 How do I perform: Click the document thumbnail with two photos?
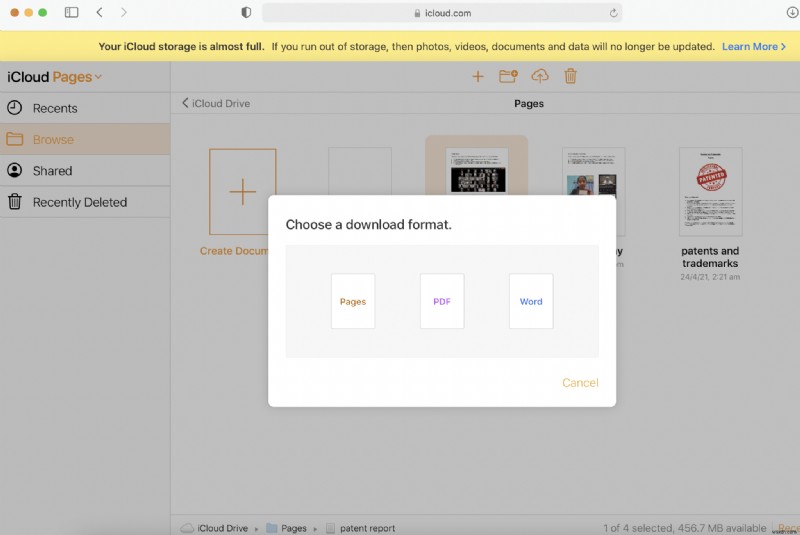[593, 171]
